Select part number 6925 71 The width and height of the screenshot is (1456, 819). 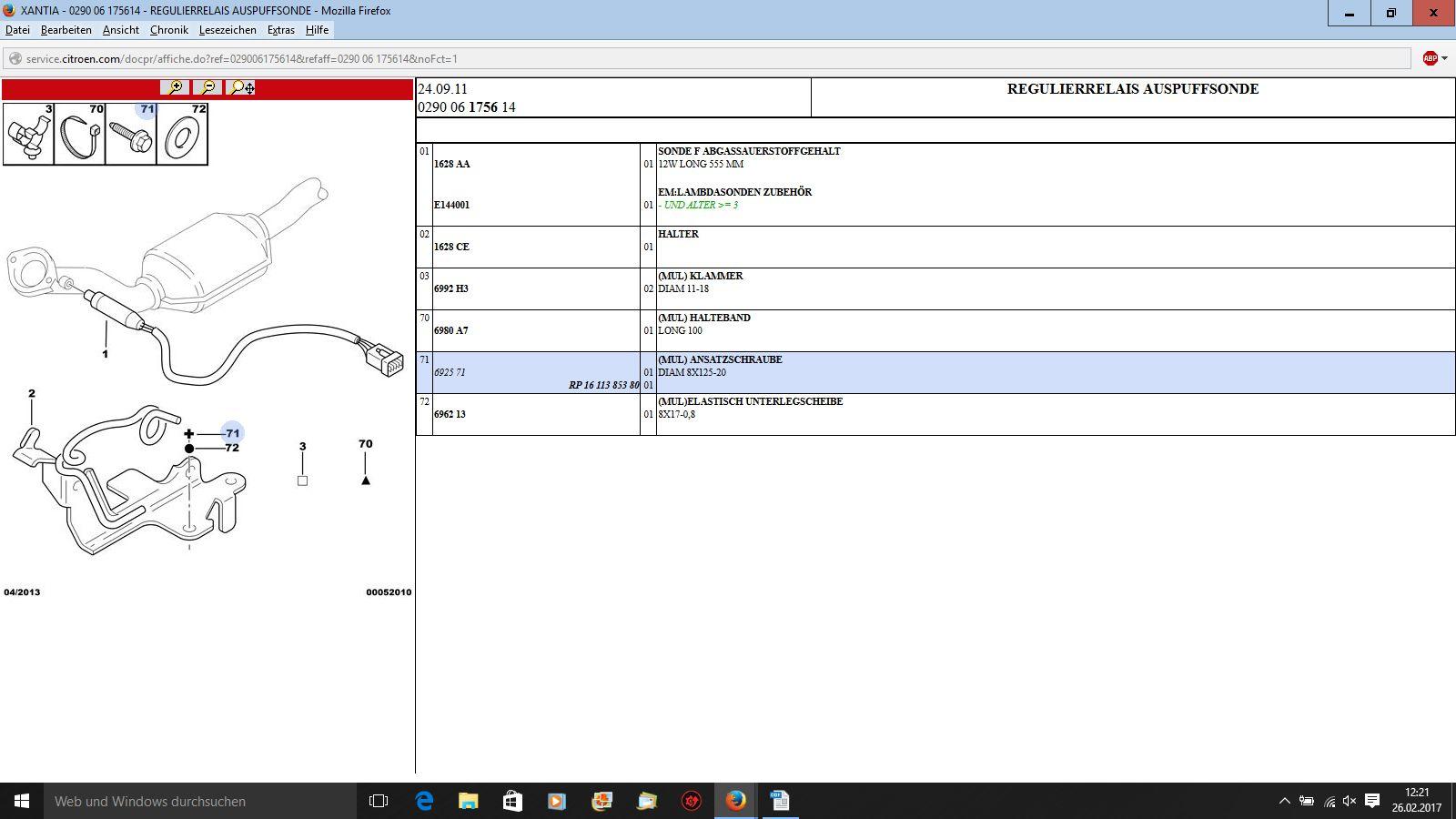pos(450,372)
